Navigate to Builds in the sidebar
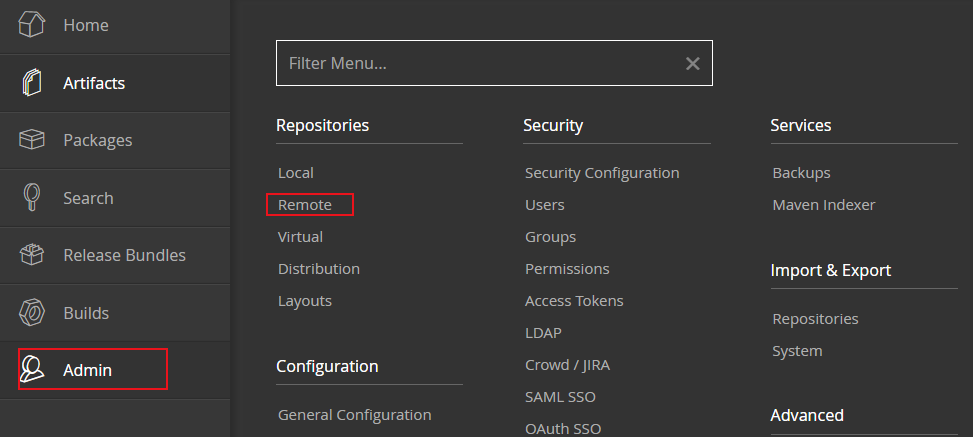973x437 pixels. click(115, 313)
